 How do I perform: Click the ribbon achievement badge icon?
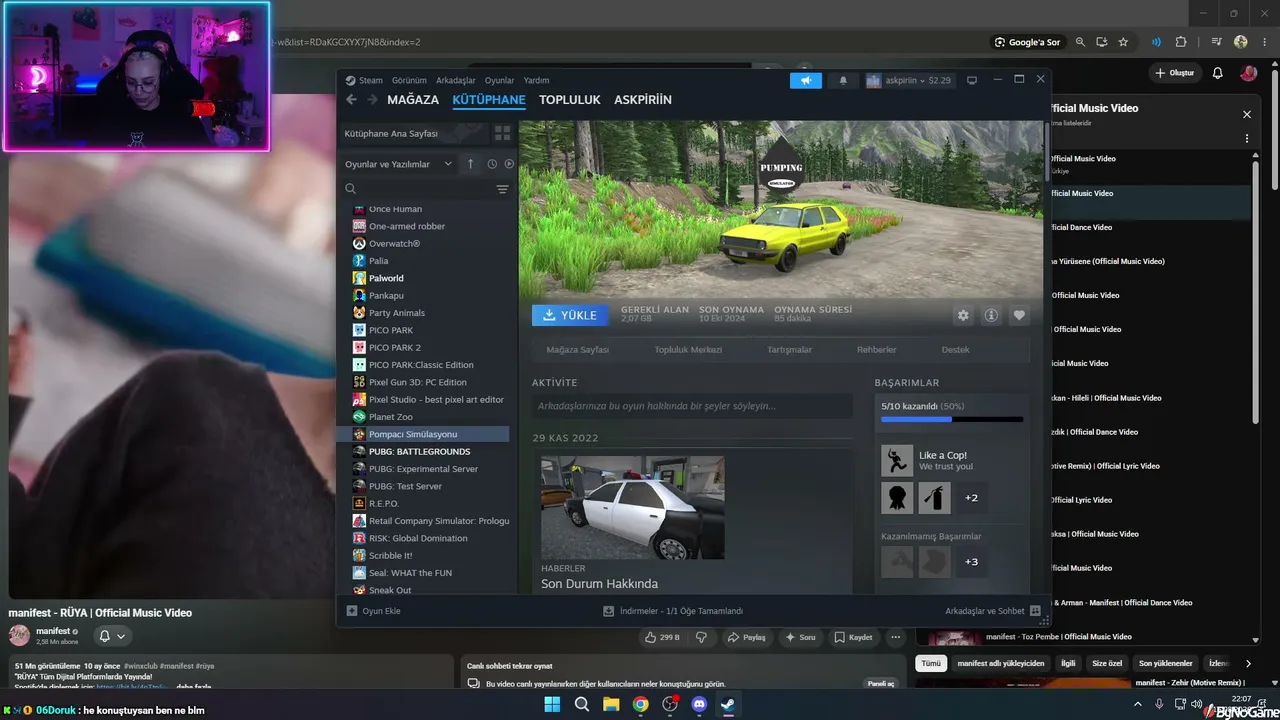point(897,498)
